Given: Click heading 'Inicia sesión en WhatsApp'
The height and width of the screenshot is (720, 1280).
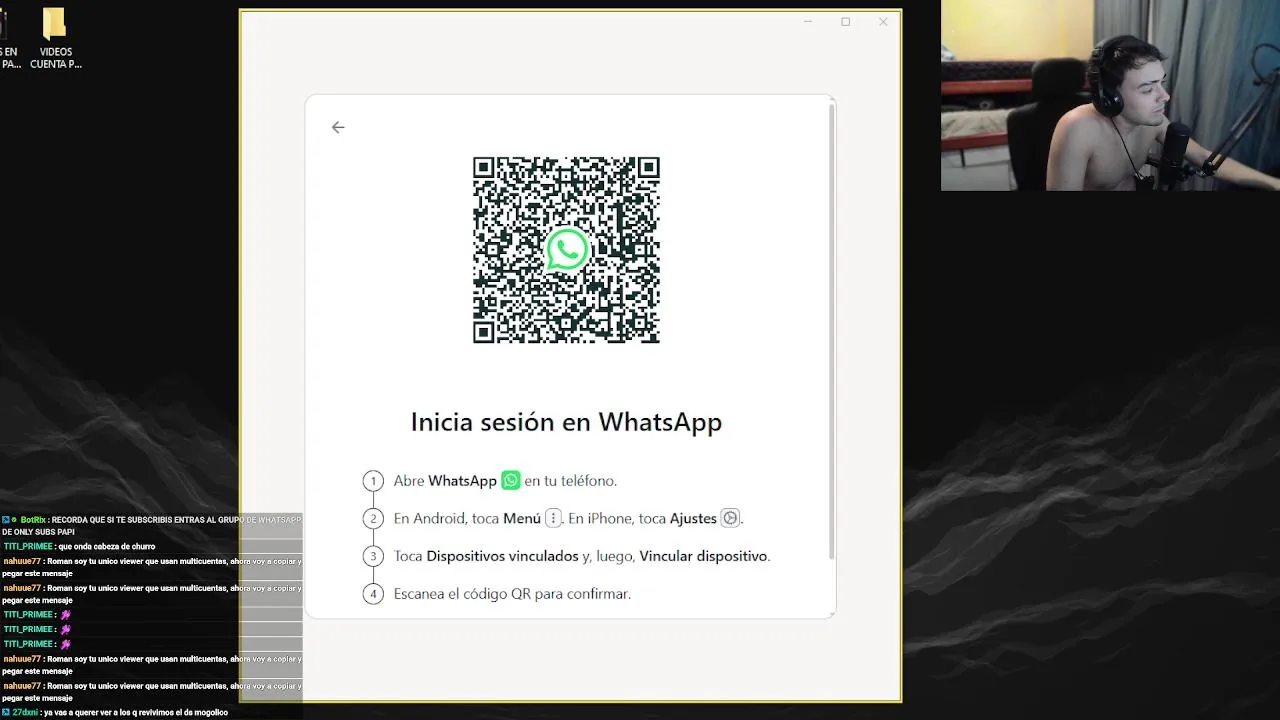Looking at the screenshot, I should pyautogui.click(x=566, y=422).
